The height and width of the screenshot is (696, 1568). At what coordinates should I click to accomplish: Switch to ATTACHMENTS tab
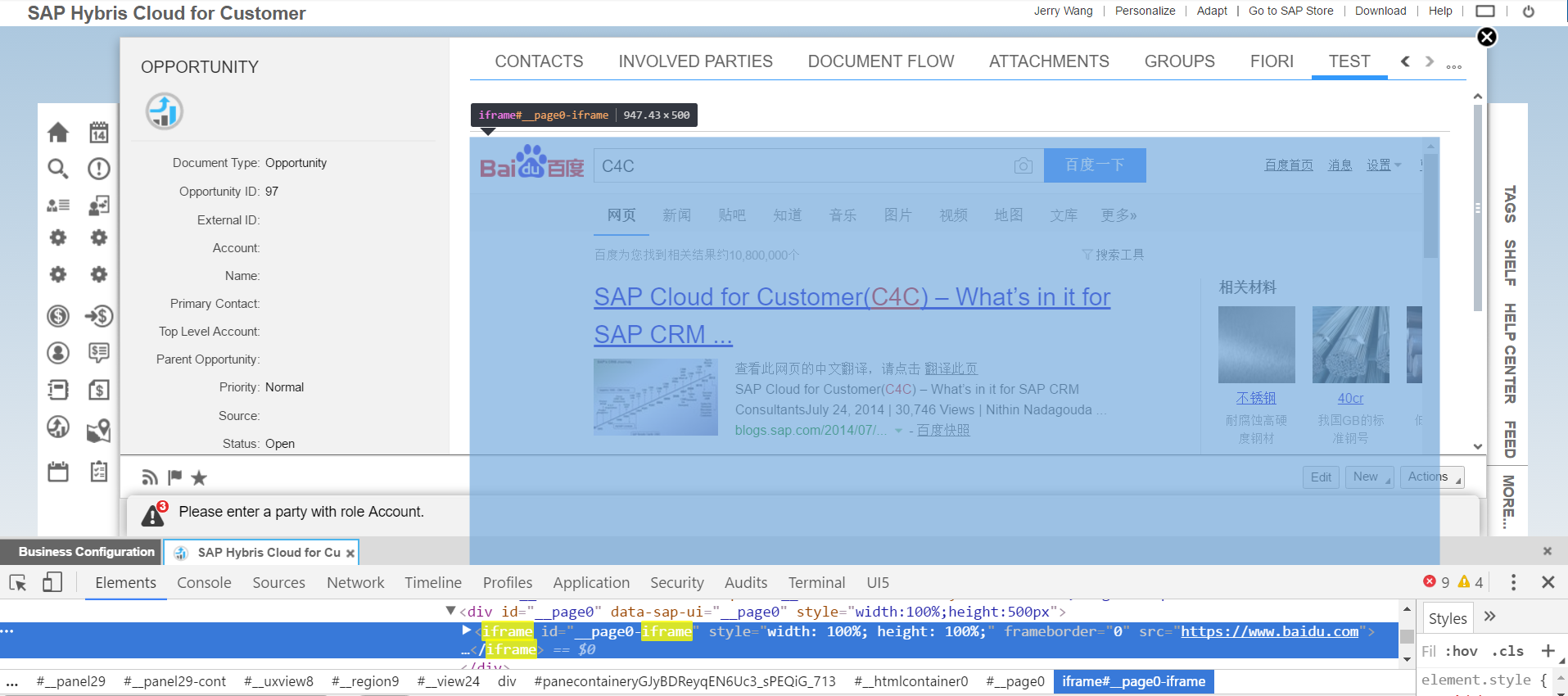click(x=1049, y=61)
